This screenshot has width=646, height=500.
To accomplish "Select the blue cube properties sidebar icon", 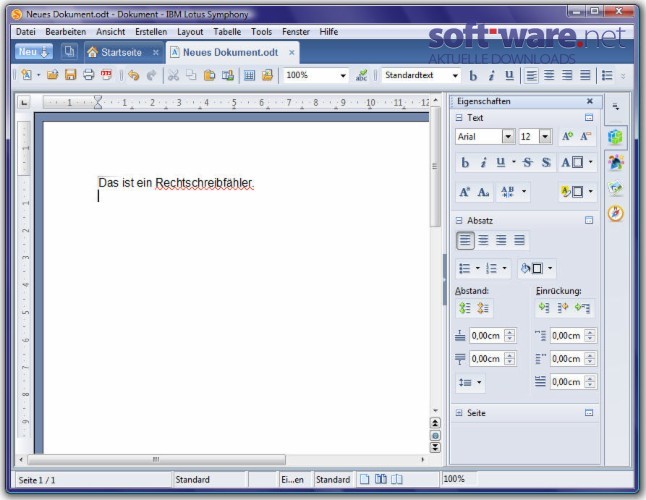I will 616,137.
